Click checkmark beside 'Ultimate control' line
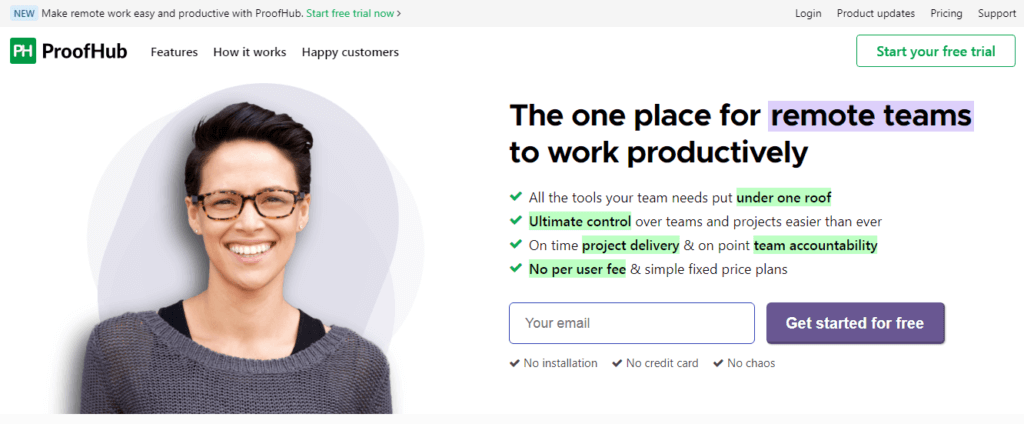 click(x=516, y=221)
